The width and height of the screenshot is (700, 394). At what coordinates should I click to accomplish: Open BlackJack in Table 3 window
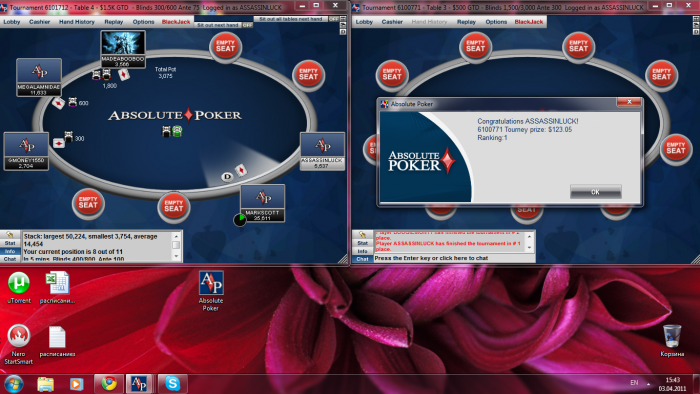click(529, 22)
